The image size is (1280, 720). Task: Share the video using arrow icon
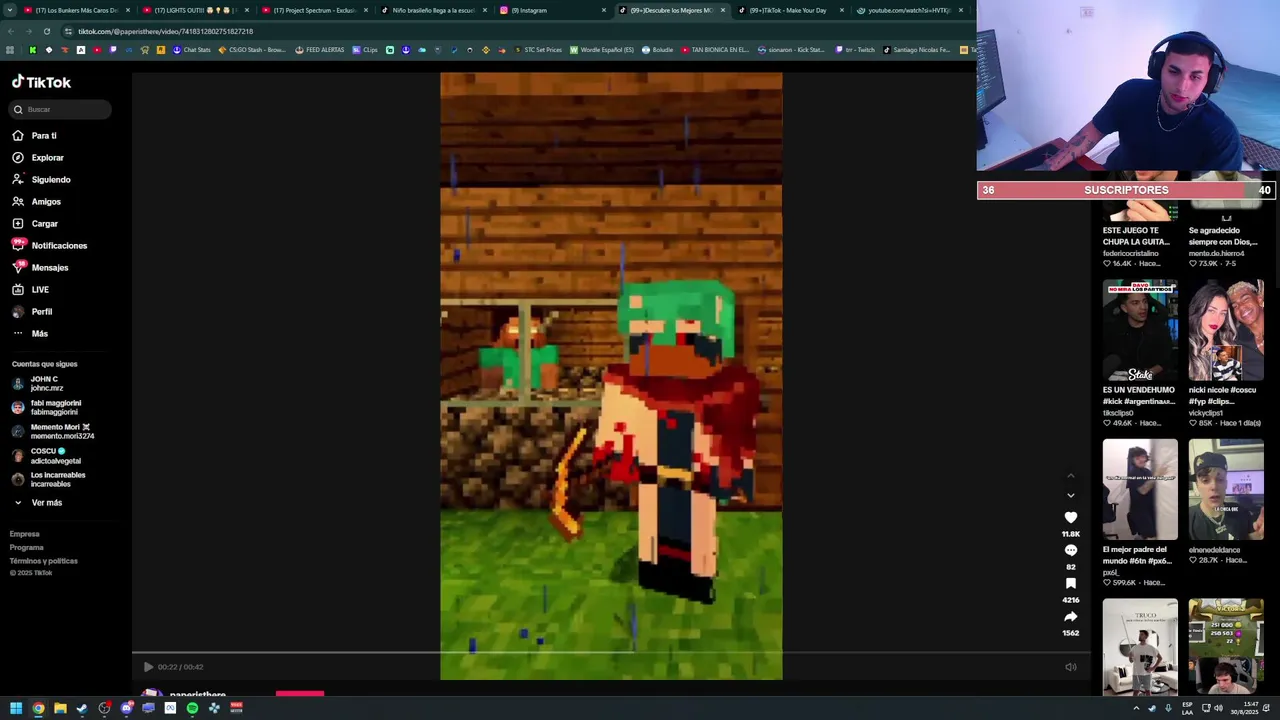[1070, 616]
